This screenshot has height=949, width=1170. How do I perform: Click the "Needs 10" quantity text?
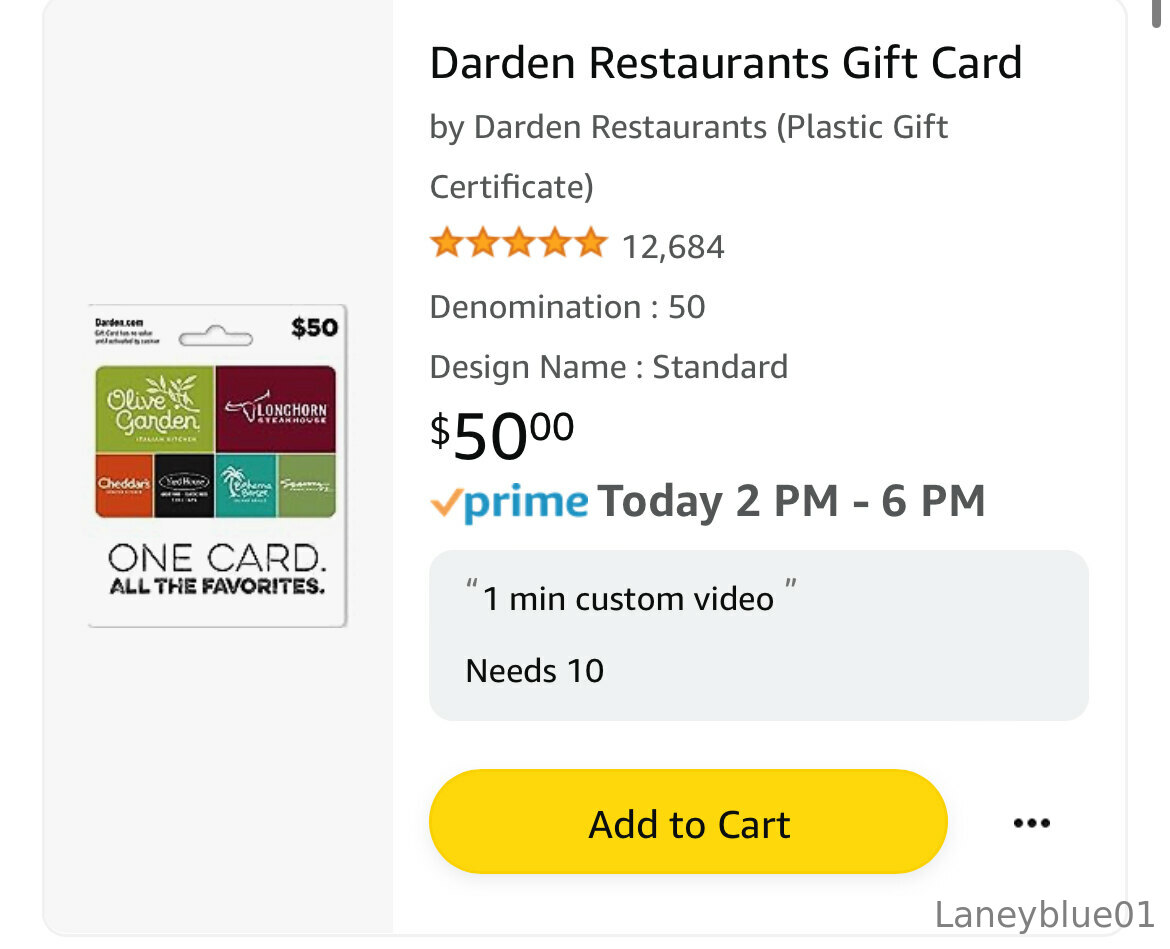(534, 671)
